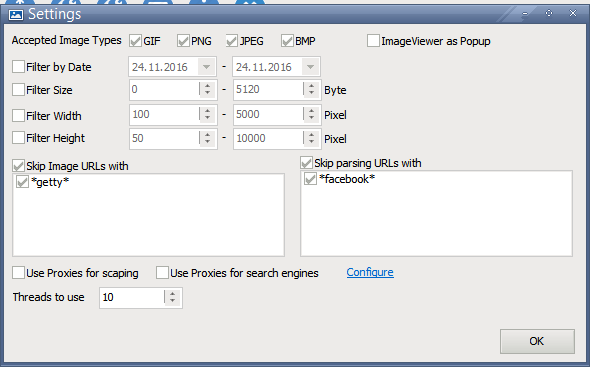Increase the Threads to use value

click(172, 294)
